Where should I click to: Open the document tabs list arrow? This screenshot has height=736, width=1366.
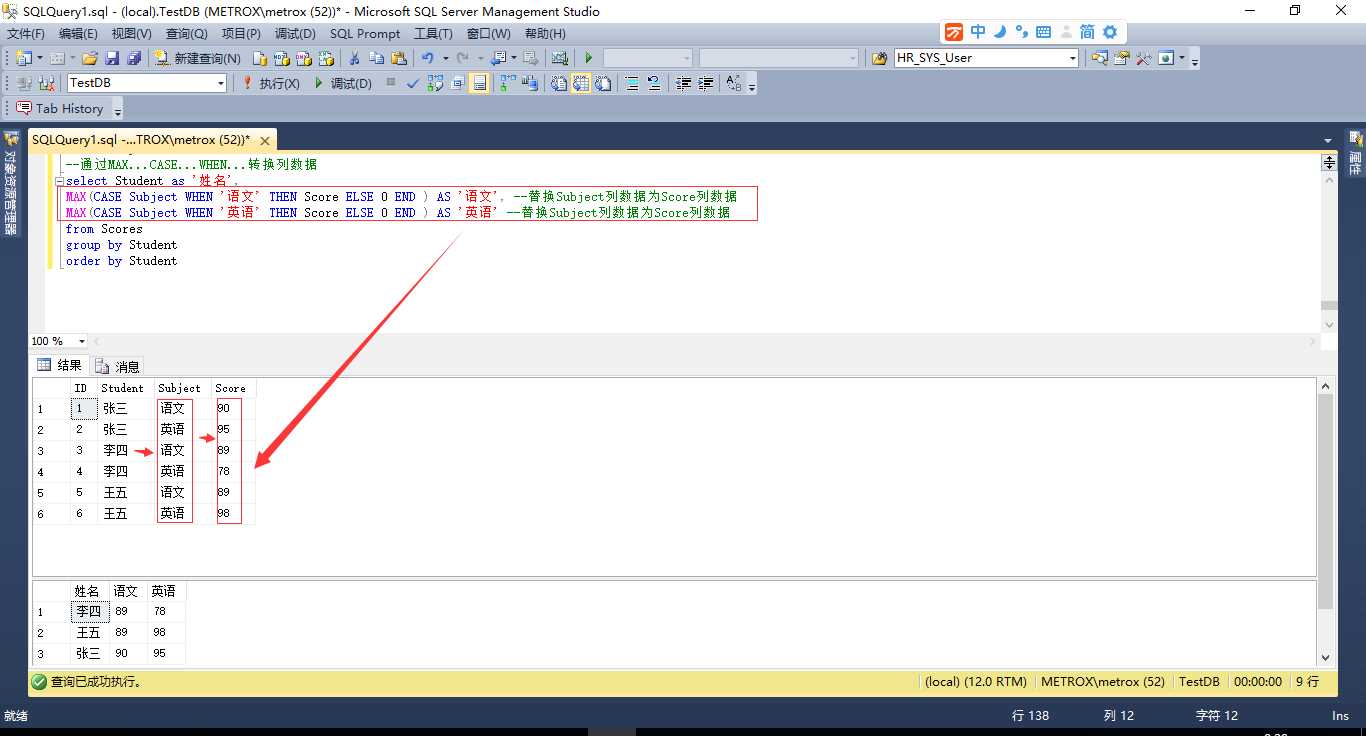[x=1328, y=141]
